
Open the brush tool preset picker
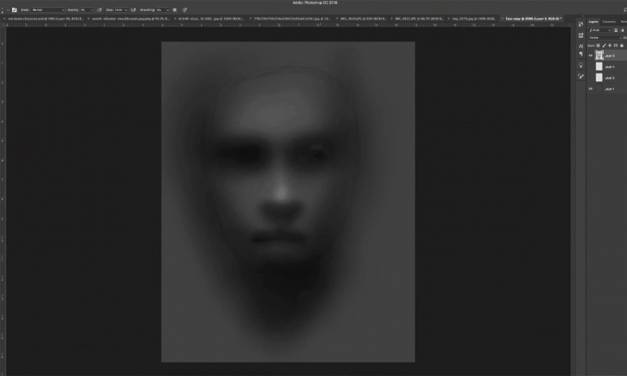[x=14, y=10]
